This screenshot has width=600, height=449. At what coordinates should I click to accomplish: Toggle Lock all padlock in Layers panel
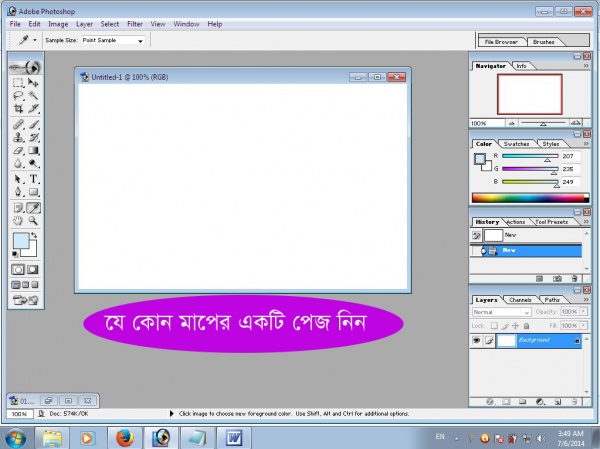point(527,326)
